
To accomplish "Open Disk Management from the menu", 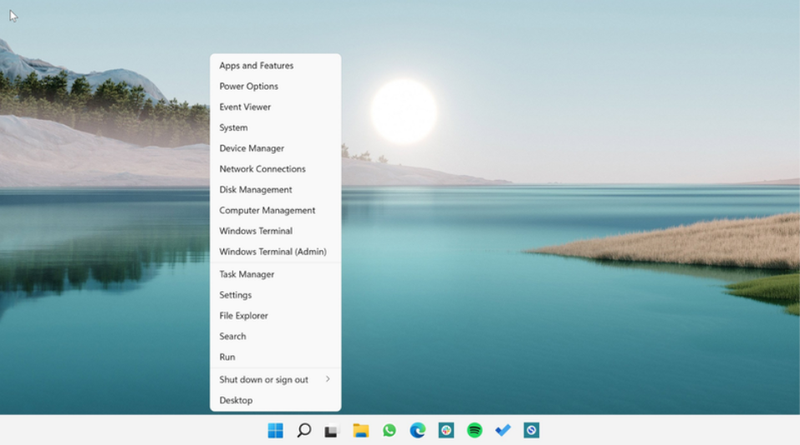I will point(255,190).
